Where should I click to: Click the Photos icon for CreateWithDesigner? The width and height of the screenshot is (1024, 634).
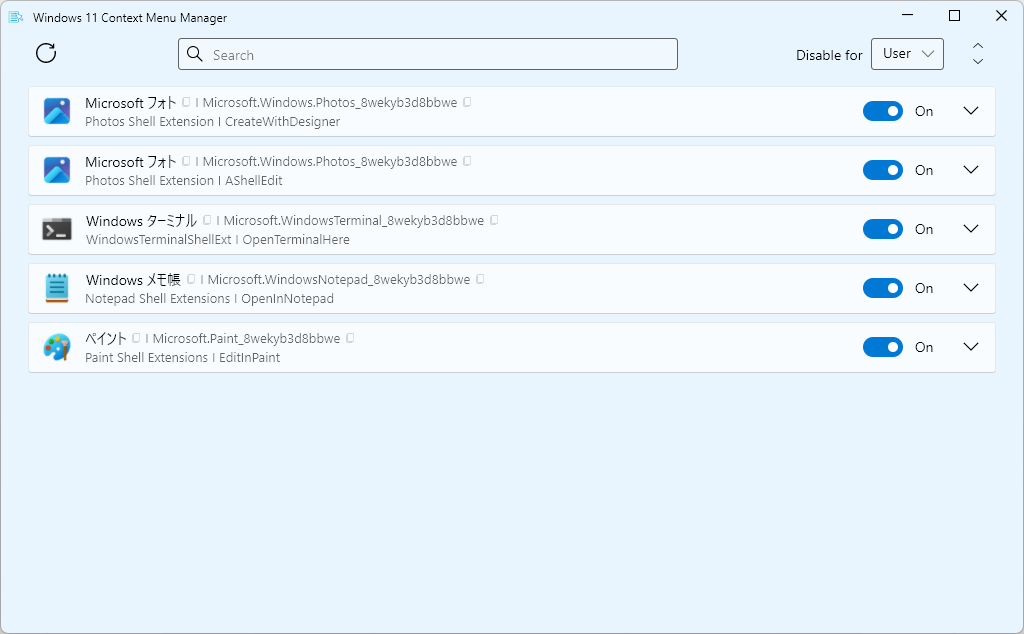[x=57, y=111]
